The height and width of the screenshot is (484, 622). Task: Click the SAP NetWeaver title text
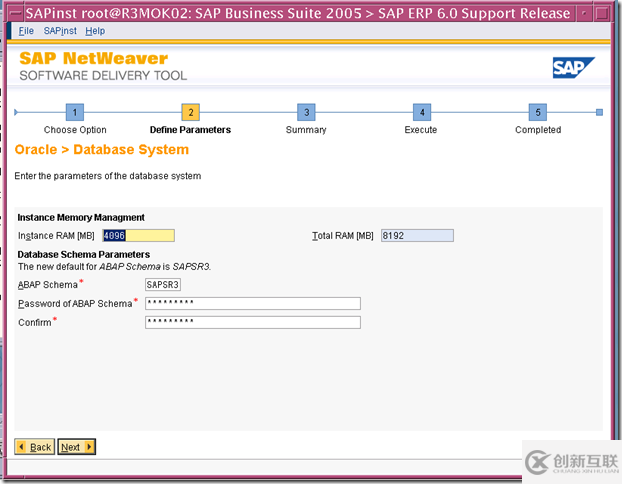(x=94, y=58)
